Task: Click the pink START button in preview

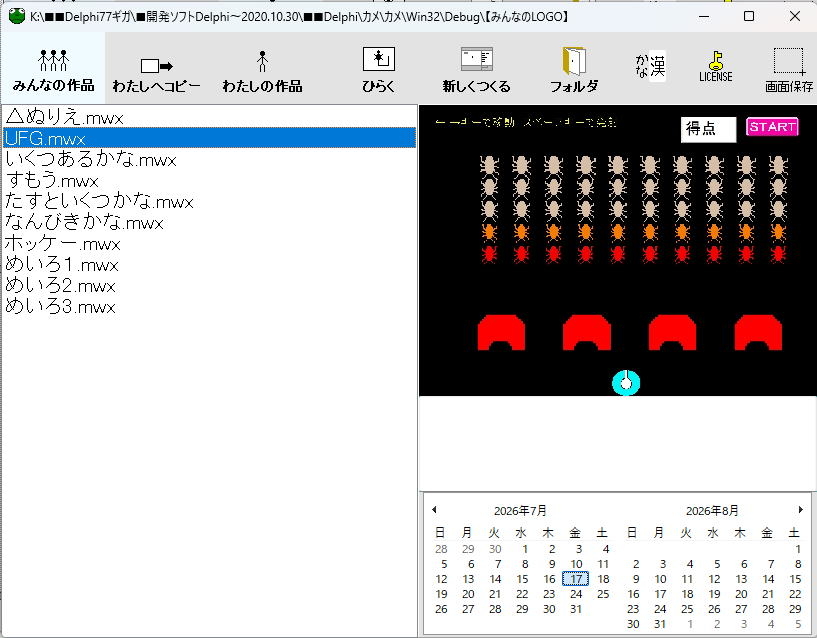Action: tap(772, 127)
